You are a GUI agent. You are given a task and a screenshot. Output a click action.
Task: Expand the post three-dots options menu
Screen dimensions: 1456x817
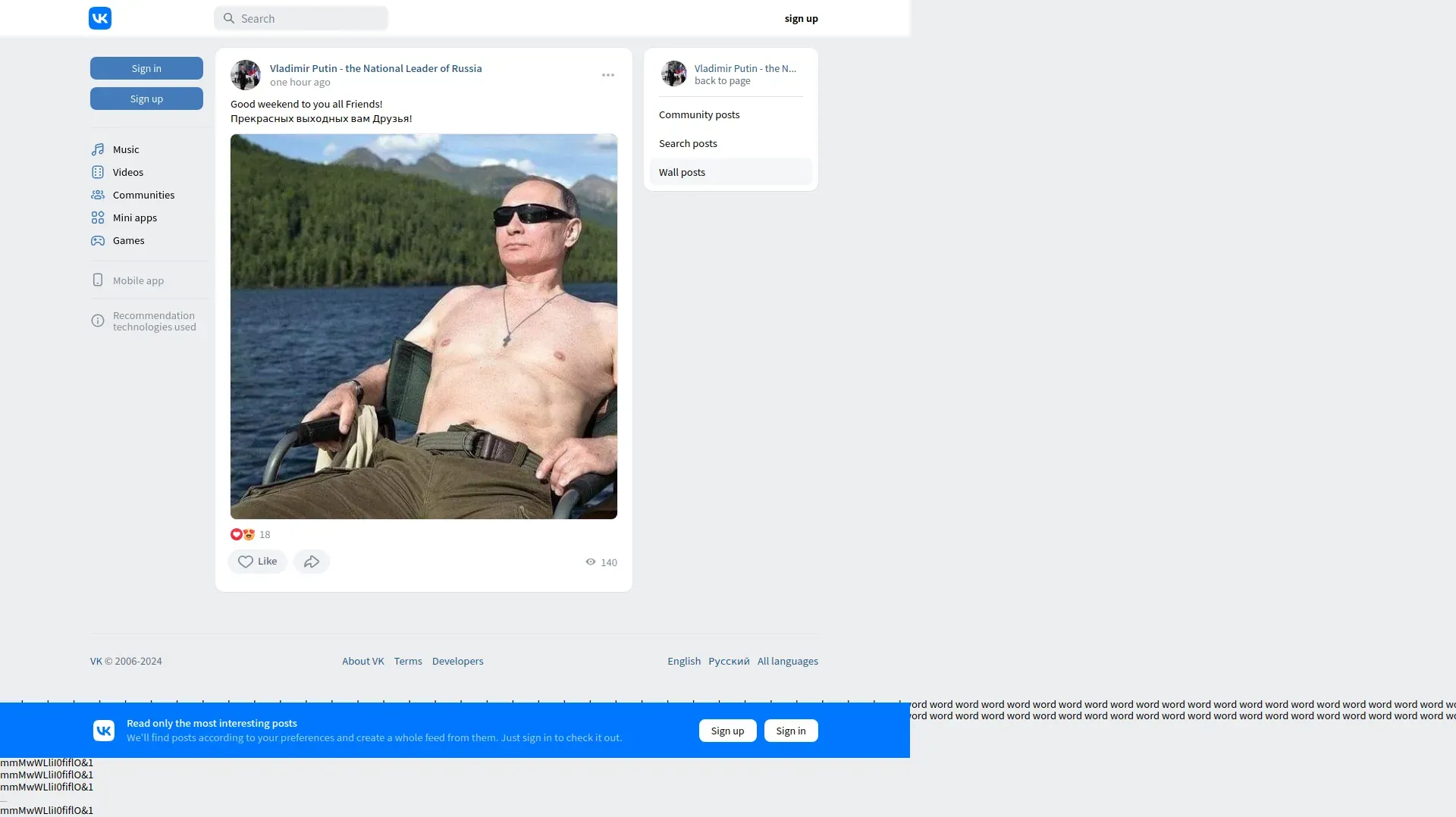click(x=608, y=75)
